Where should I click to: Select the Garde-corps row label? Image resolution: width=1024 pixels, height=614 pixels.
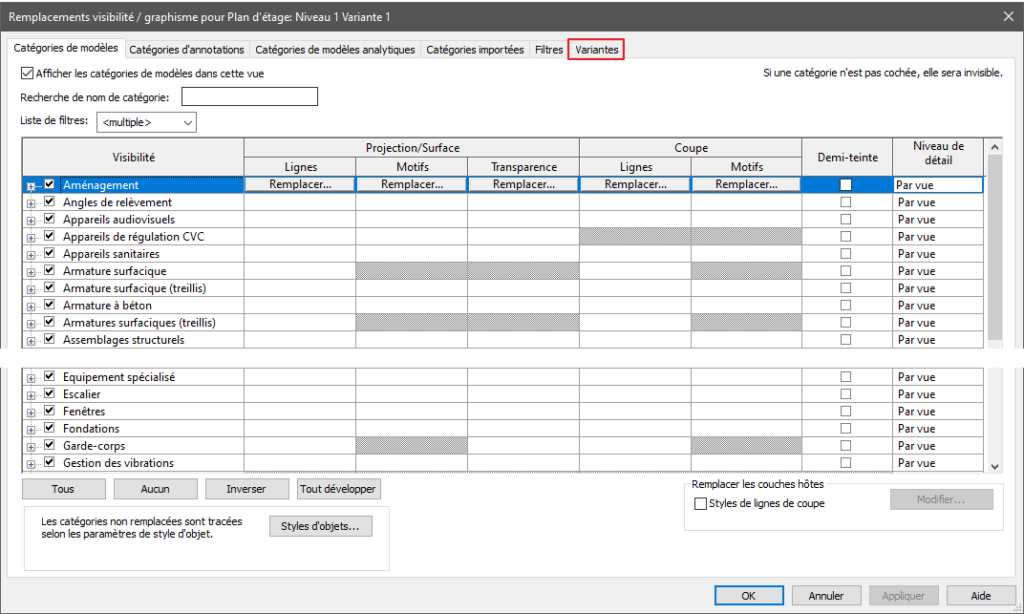click(x=94, y=445)
